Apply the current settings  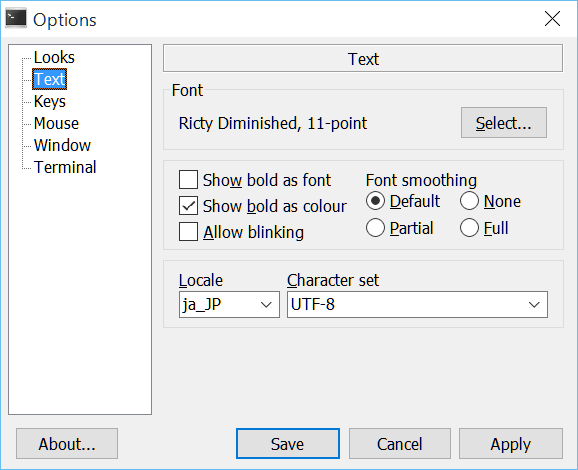click(511, 443)
